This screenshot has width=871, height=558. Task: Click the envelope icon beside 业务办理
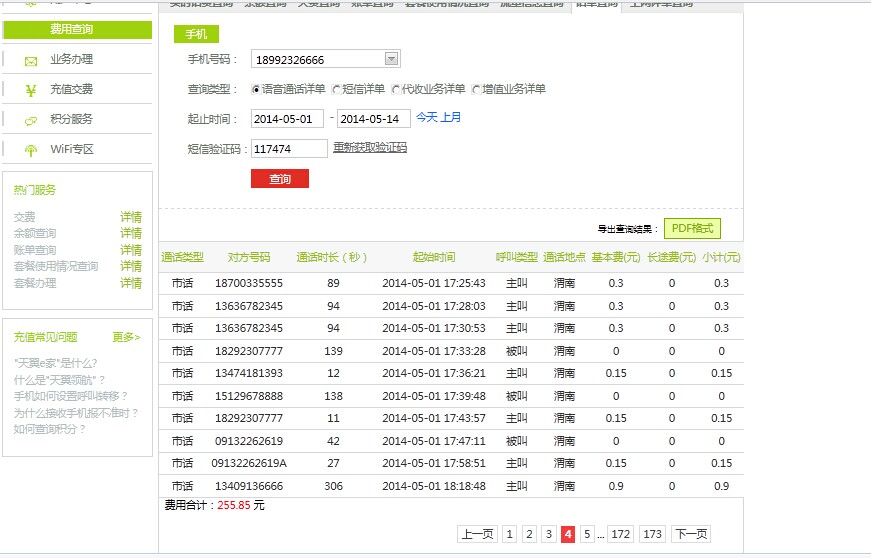[31, 61]
